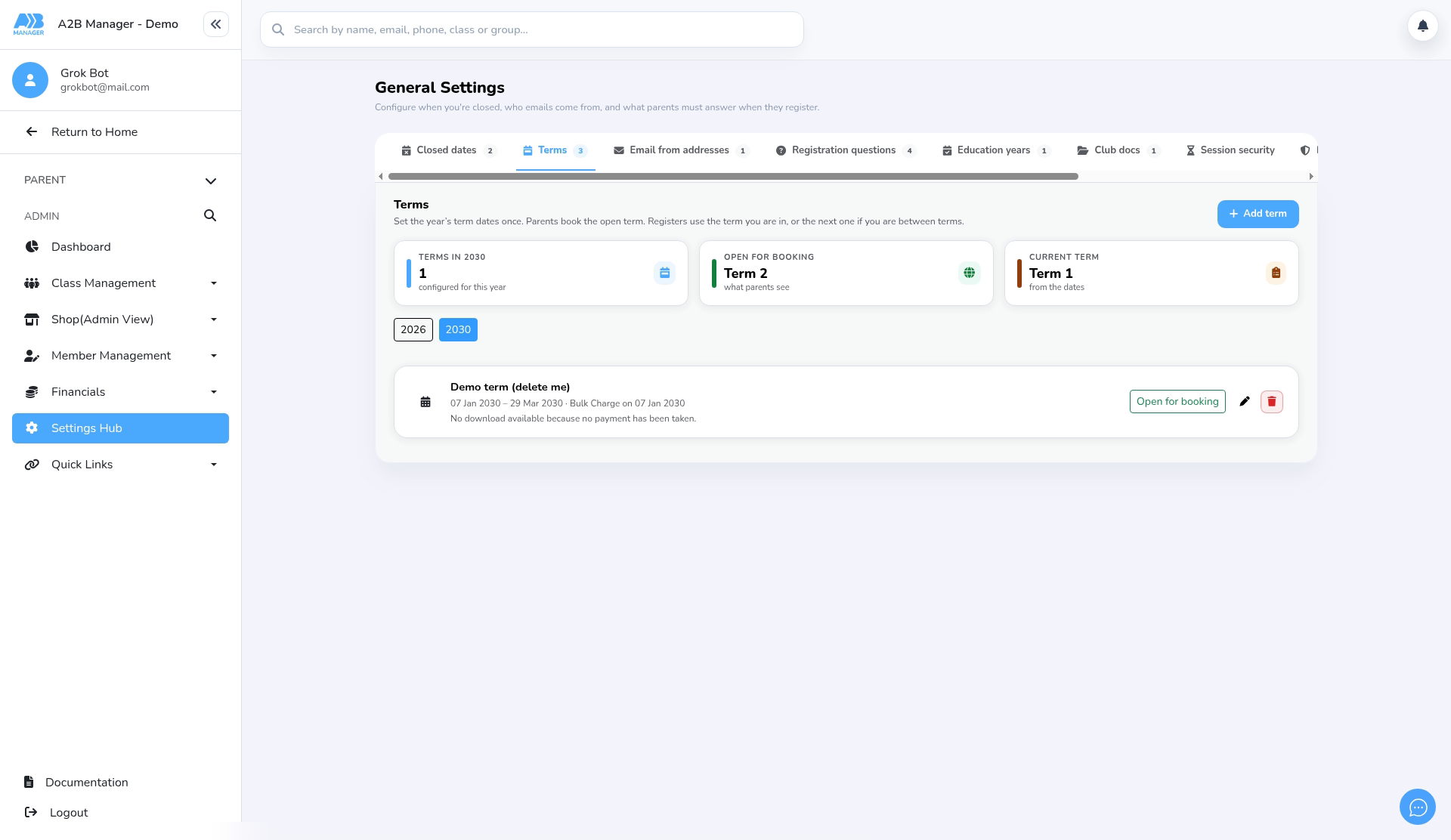The image size is (1451, 840).
Task: Click the calendar icon beside Demo term
Action: pos(425,402)
